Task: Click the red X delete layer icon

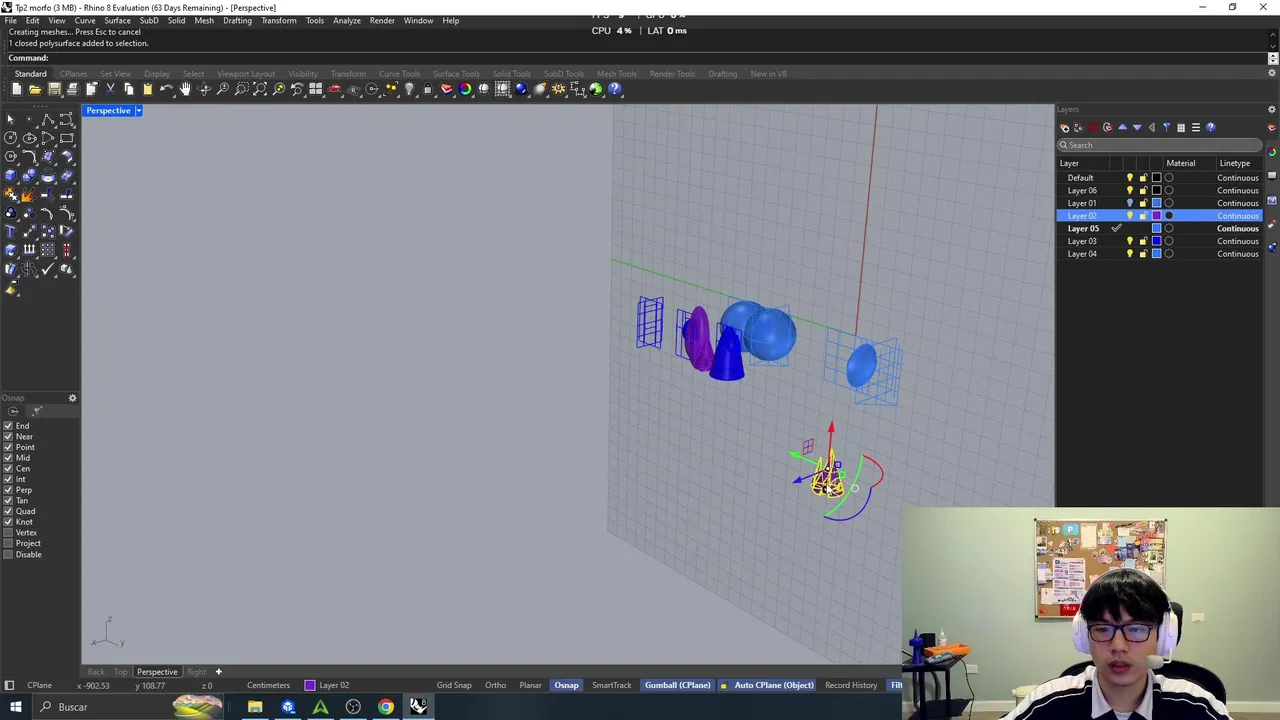Action: [x=1093, y=128]
